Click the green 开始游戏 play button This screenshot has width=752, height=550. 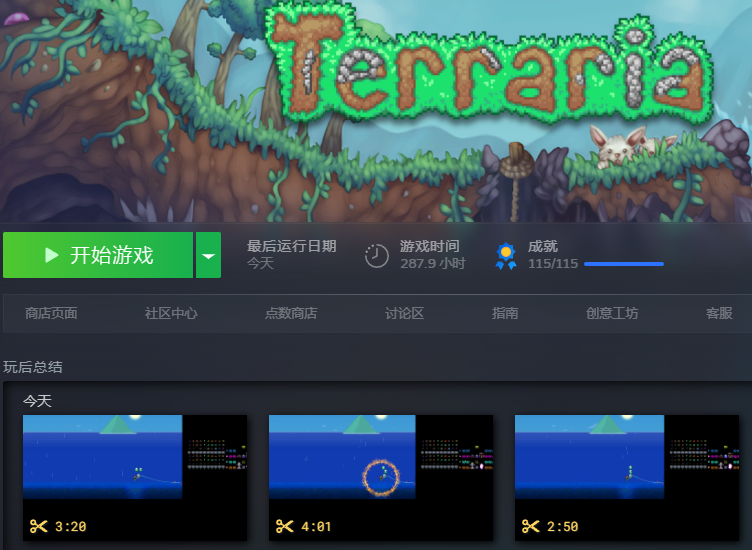tap(98, 255)
